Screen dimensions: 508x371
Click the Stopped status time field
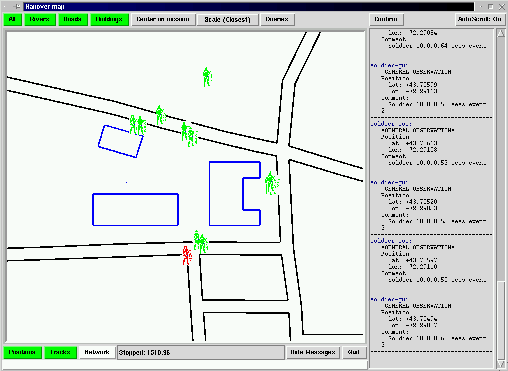click(x=201, y=353)
